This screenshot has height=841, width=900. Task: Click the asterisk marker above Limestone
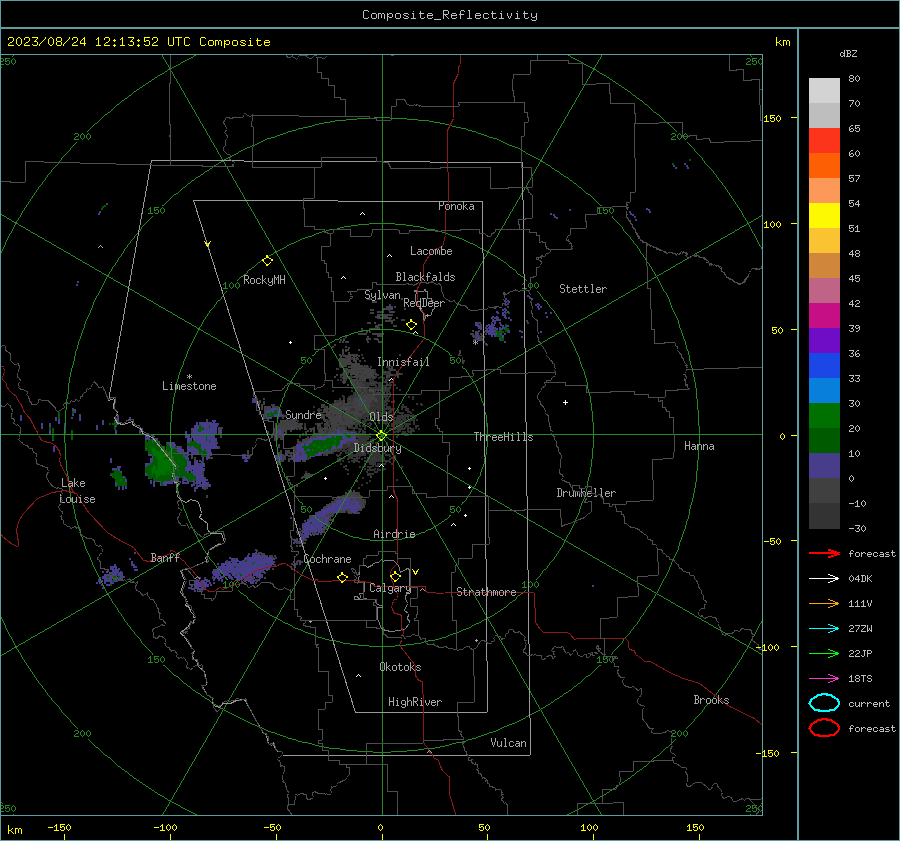189,377
